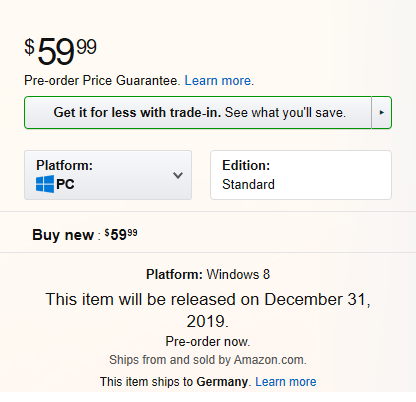Click the PC label in Platform selector
416x402 pixels.
(65, 184)
